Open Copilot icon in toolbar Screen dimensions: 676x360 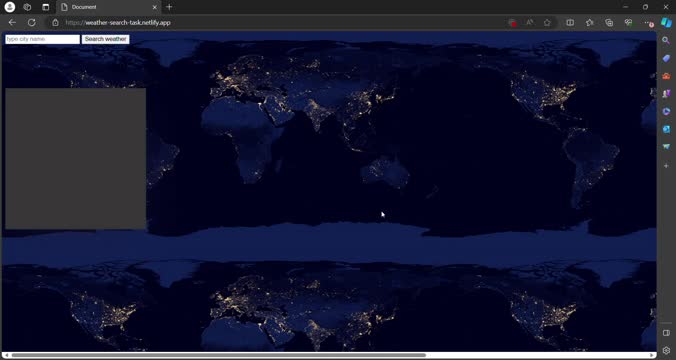(x=666, y=22)
